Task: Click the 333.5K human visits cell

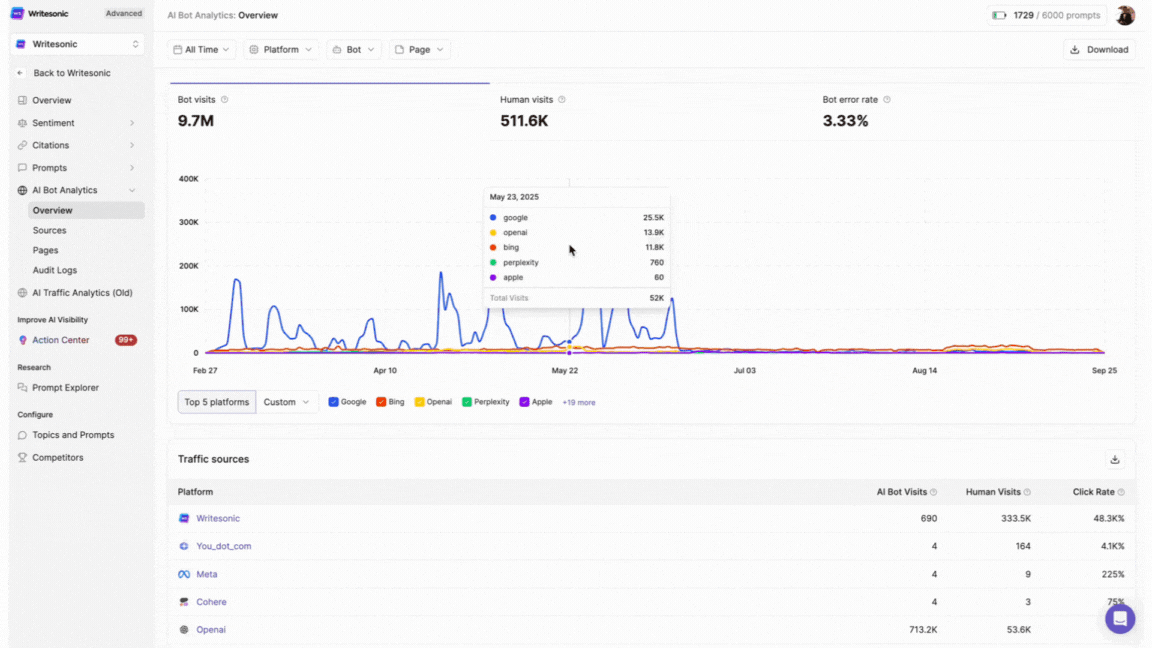Action: tap(1015, 518)
